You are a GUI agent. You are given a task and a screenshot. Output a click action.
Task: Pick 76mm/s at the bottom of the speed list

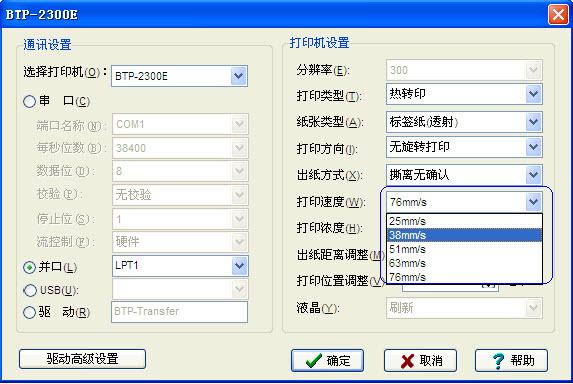pyautogui.click(x=464, y=277)
